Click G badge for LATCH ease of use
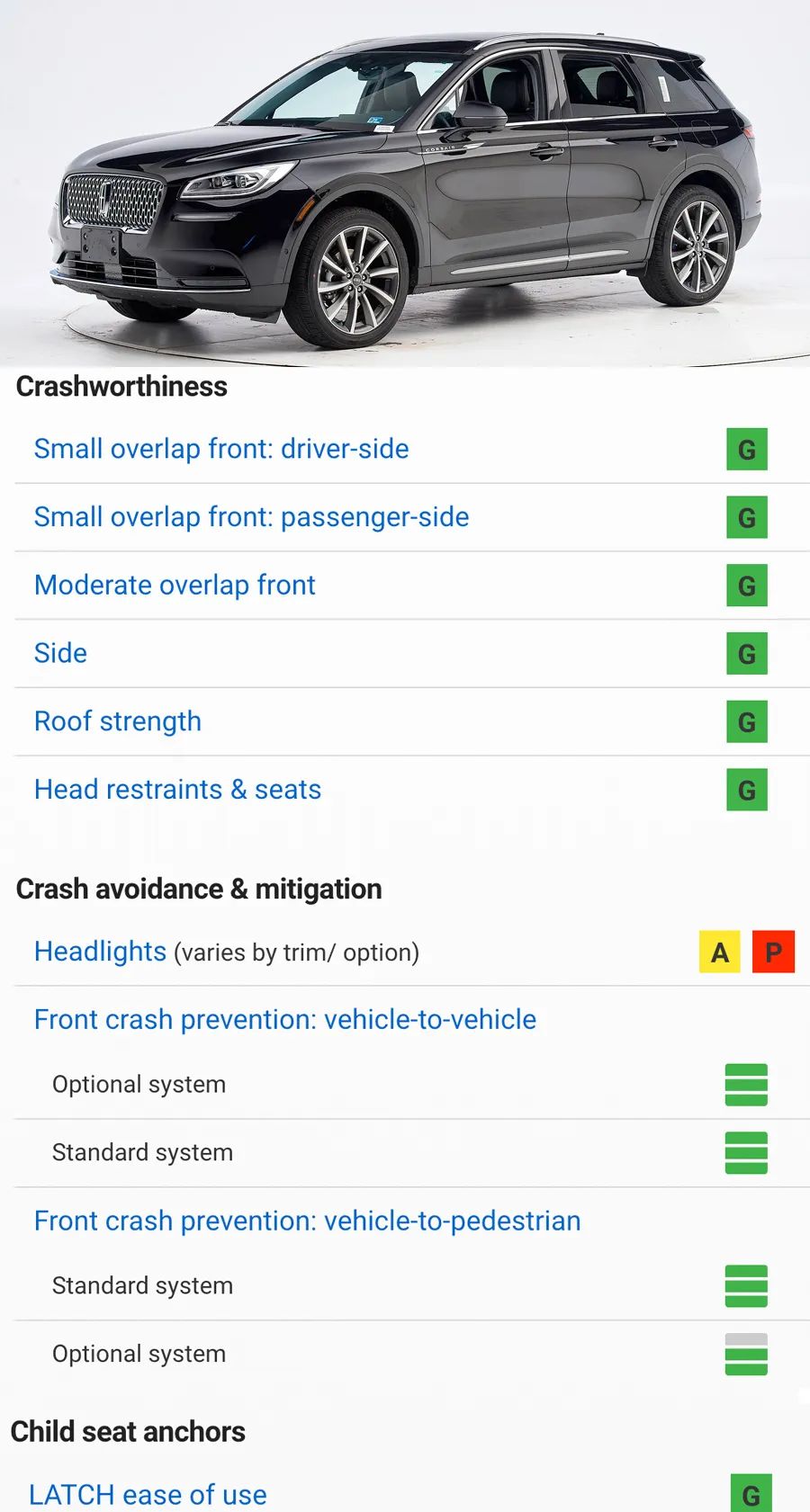Image resolution: width=810 pixels, height=1512 pixels. coord(751,1495)
